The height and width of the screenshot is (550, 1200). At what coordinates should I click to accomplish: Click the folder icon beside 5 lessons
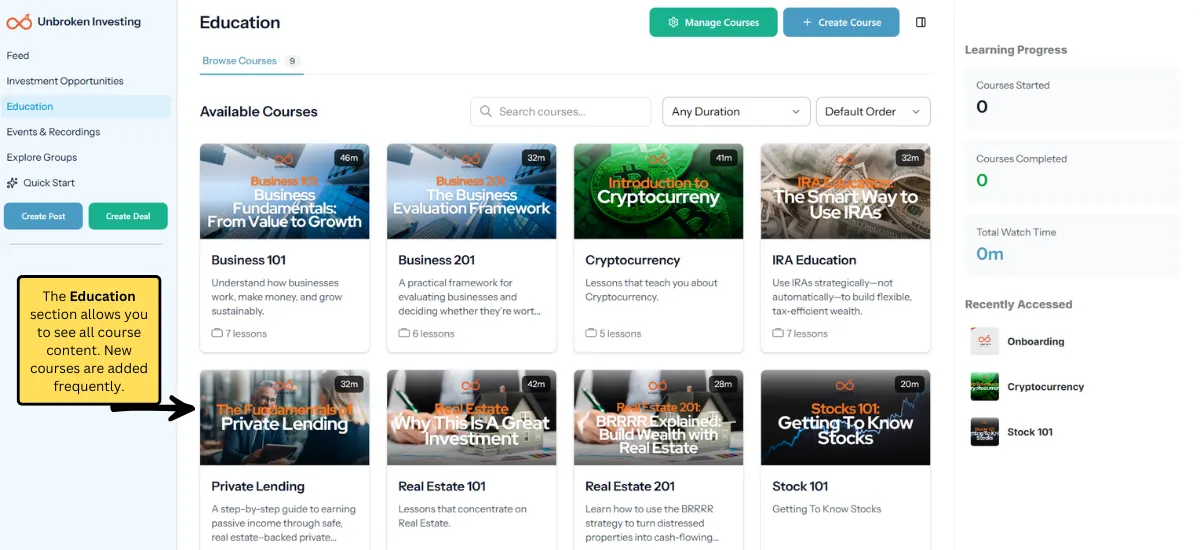click(591, 333)
